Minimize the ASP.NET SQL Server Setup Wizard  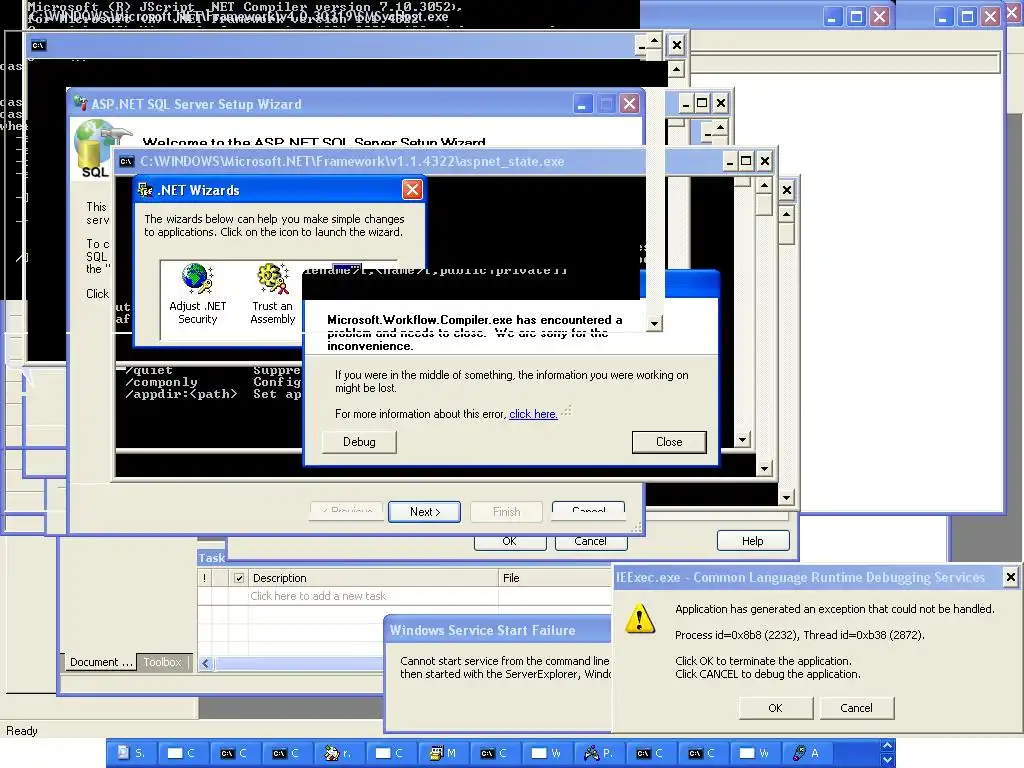pos(582,103)
